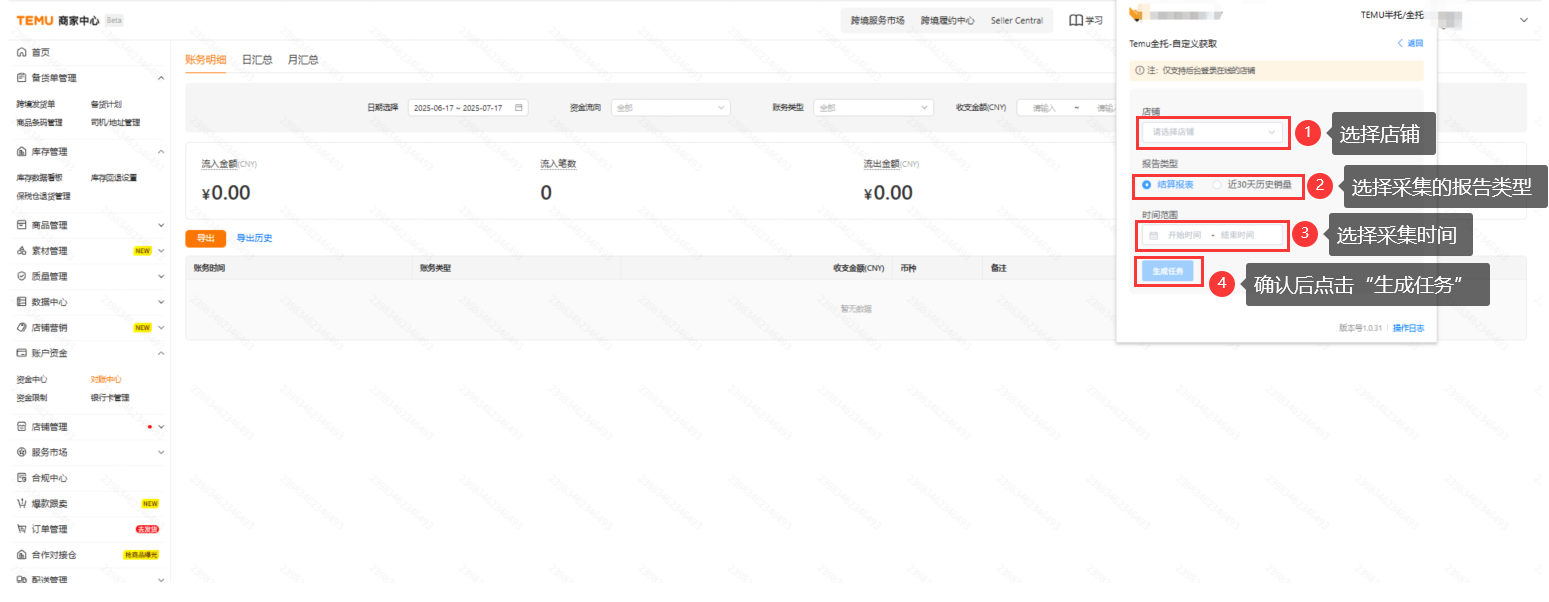The height and width of the screenshot is (602, 1549).
Task: Click the 备货单管理 menu icon
Action: point(21,78)
